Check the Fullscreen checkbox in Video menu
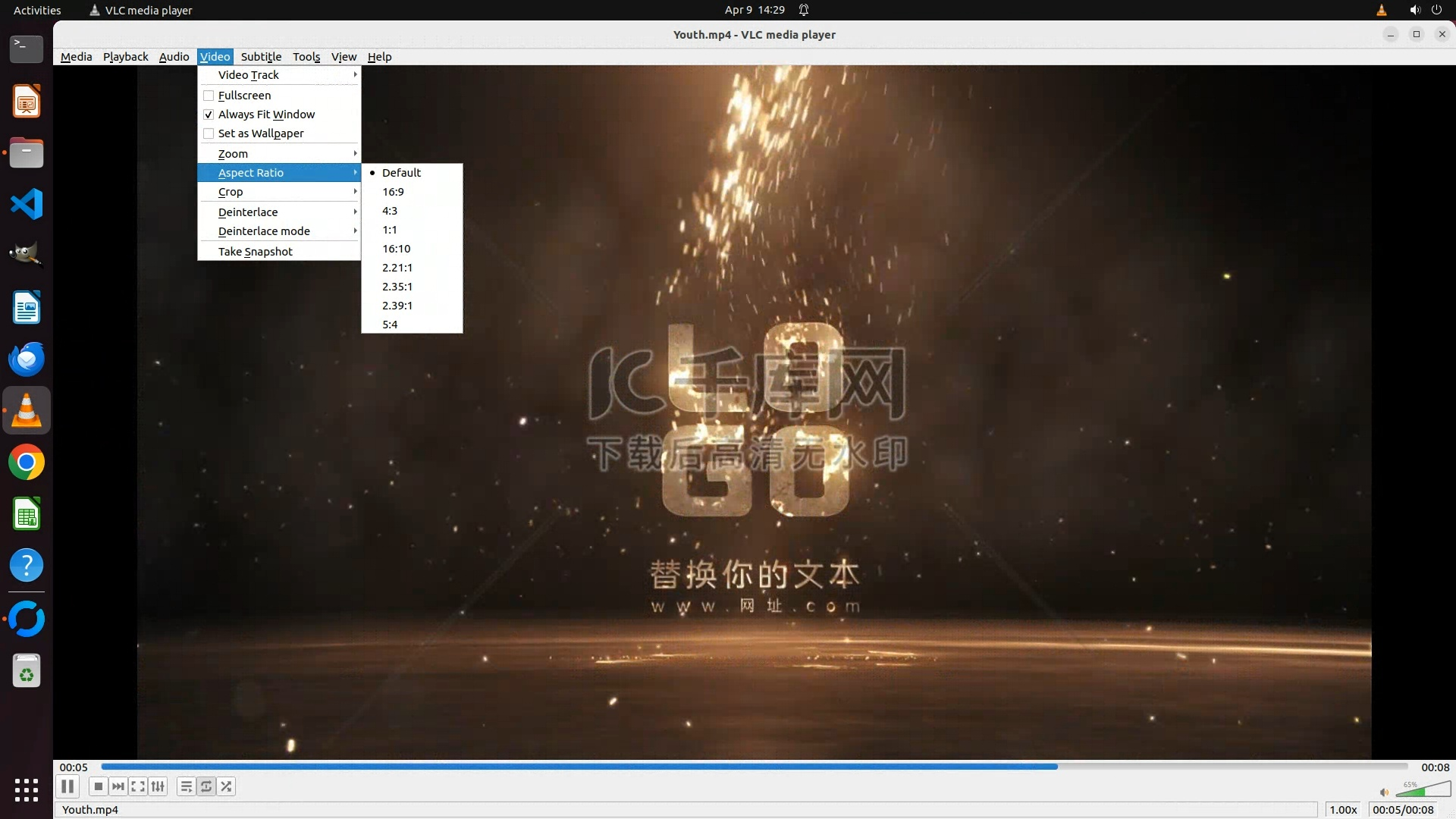This screenshot has width=1456, height=819. 209,96
